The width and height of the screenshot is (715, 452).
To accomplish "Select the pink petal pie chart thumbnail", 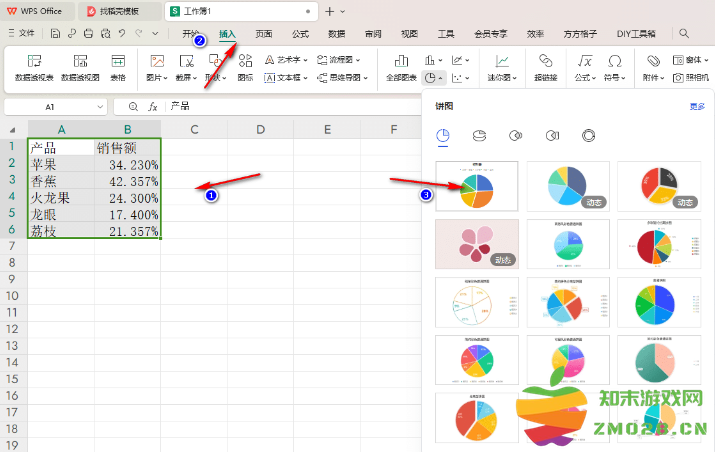I will [476, 243].
